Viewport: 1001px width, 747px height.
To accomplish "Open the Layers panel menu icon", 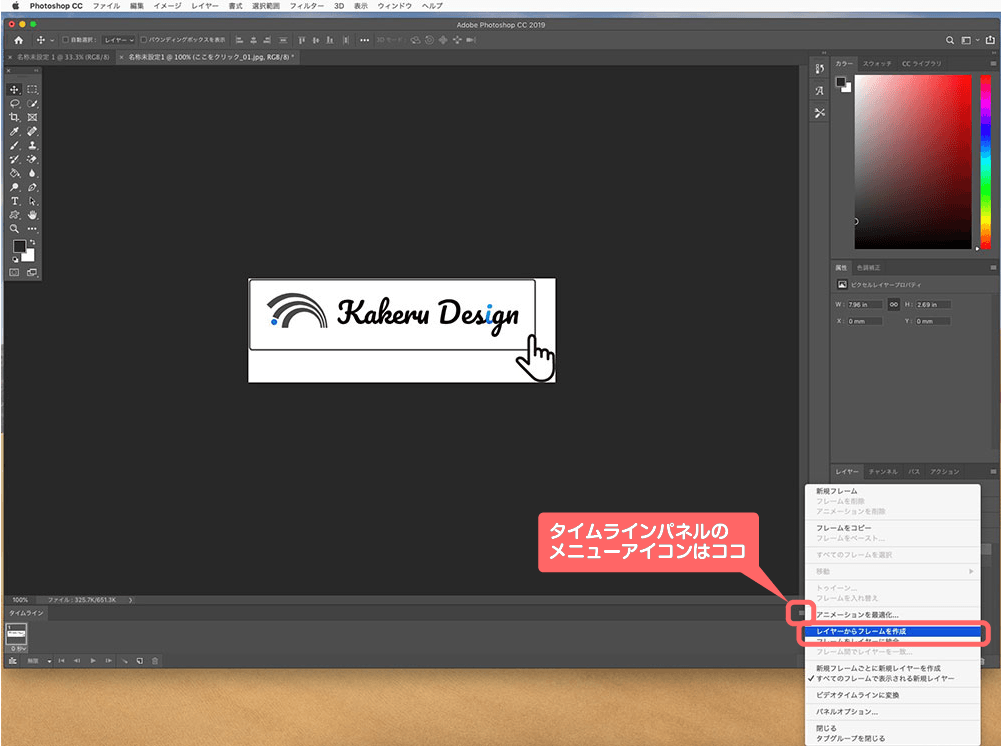I will coord(993,472).
